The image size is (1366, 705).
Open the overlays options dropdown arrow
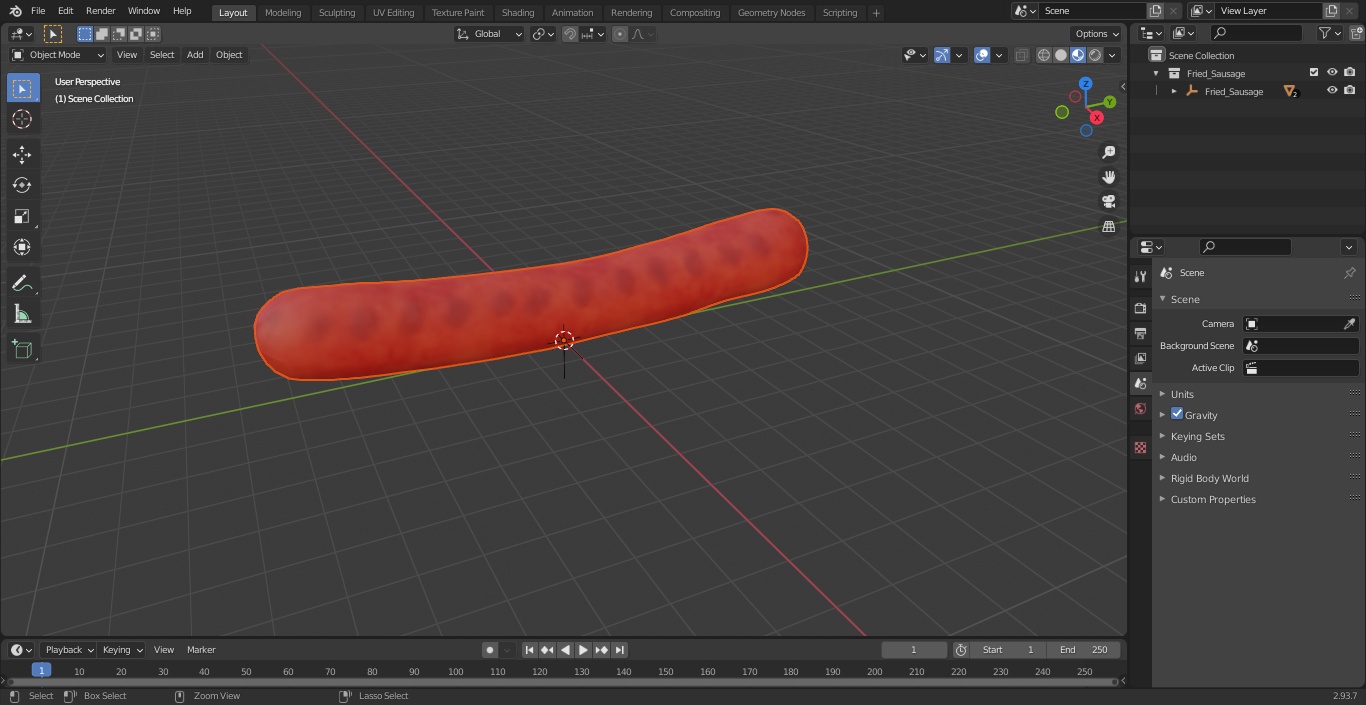[998, 55]
